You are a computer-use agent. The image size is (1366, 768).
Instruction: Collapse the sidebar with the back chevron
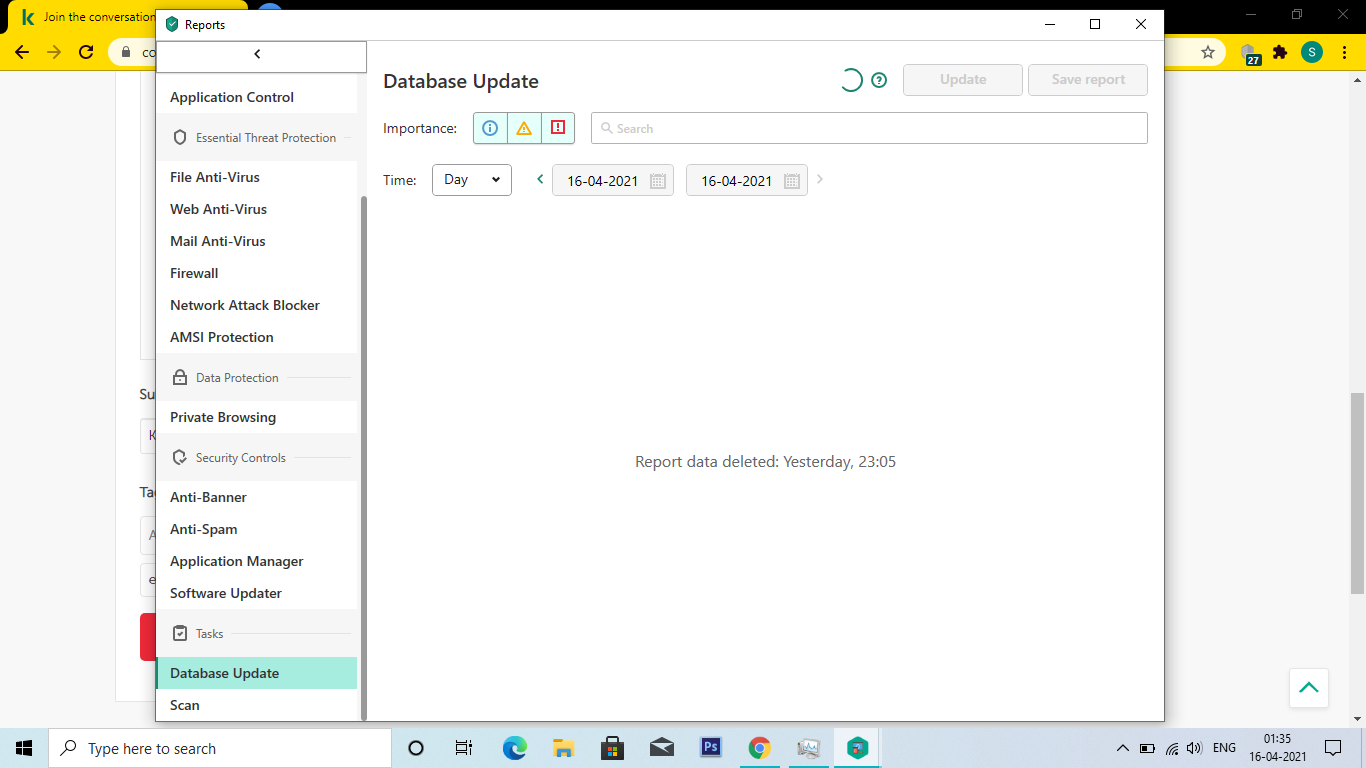[257, 54]
